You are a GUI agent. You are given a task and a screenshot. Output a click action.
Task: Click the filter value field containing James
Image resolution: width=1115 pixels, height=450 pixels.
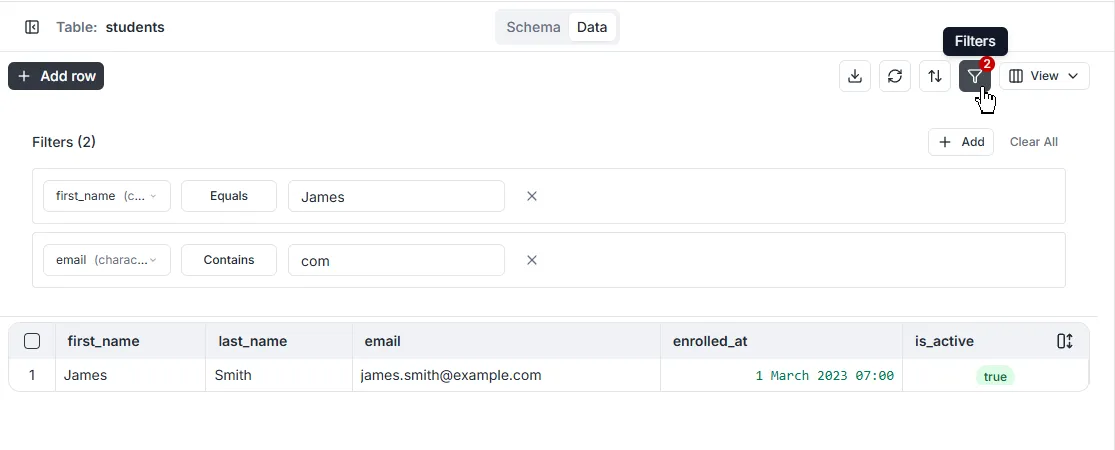pos(396,197)
